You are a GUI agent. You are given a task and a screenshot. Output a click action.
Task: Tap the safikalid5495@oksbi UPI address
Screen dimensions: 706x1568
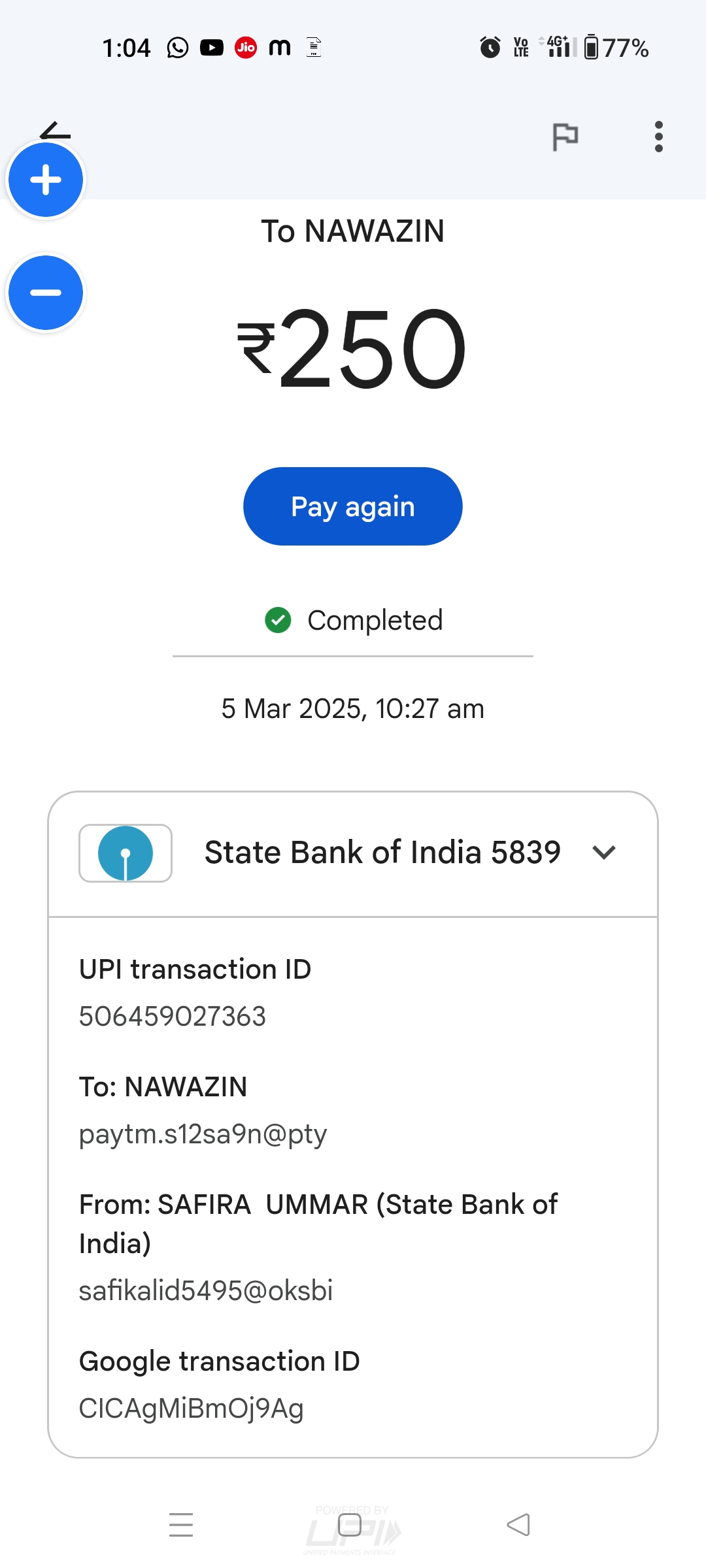[x=206, y=1291]
